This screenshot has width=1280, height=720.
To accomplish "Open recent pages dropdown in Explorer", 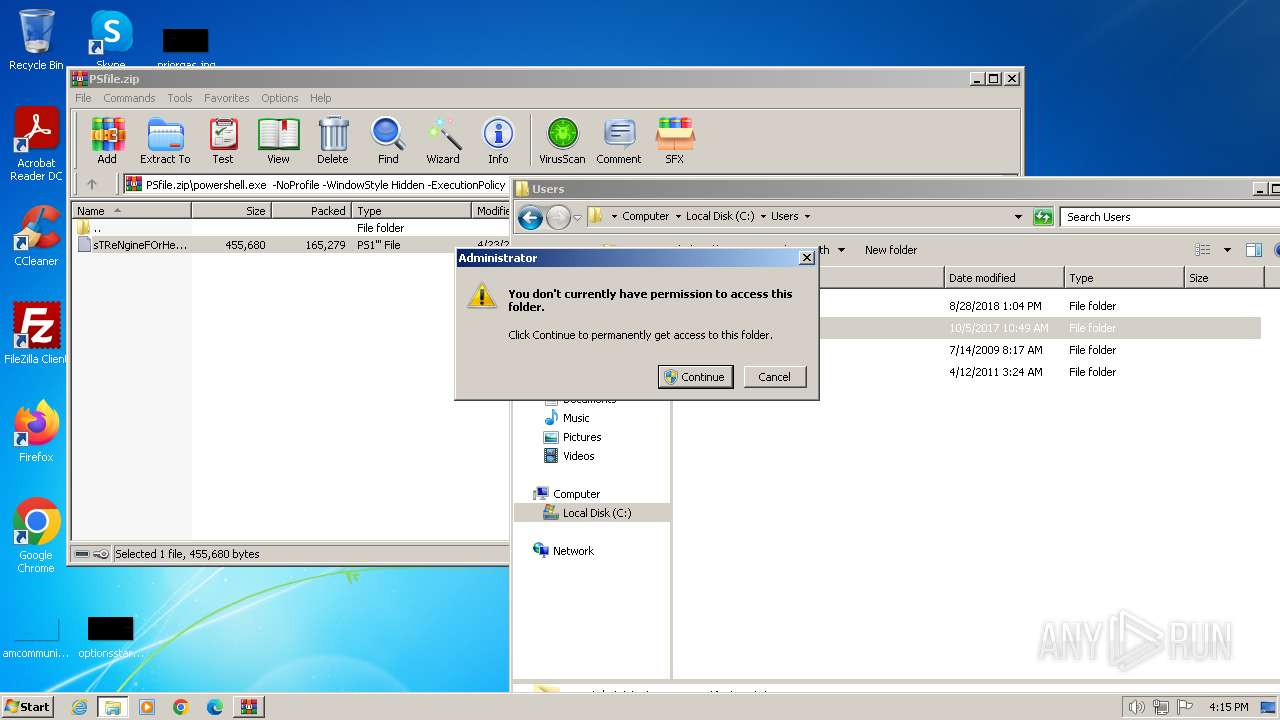I will [577, 218].
